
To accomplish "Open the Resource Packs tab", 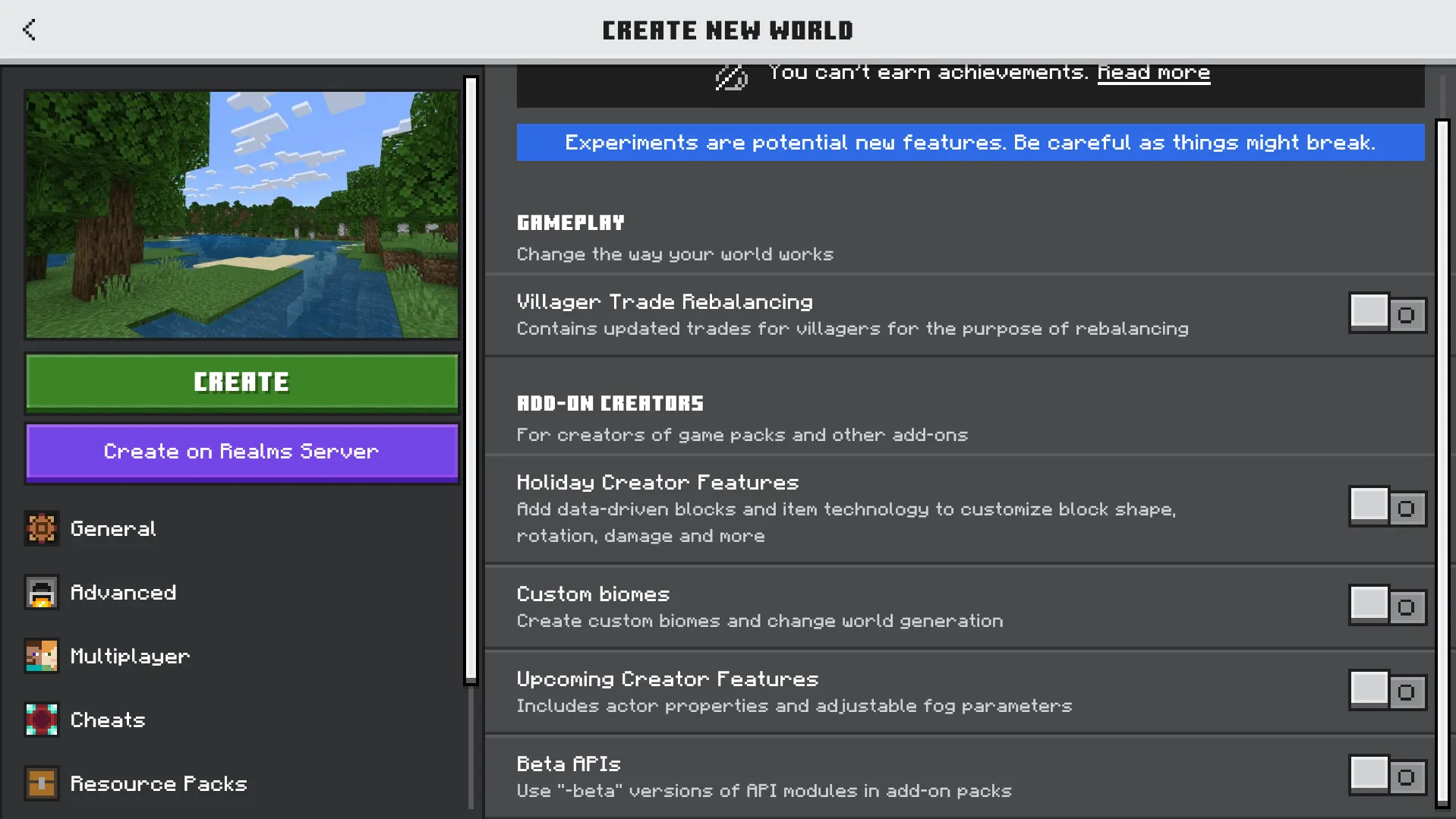I will 241,783.
